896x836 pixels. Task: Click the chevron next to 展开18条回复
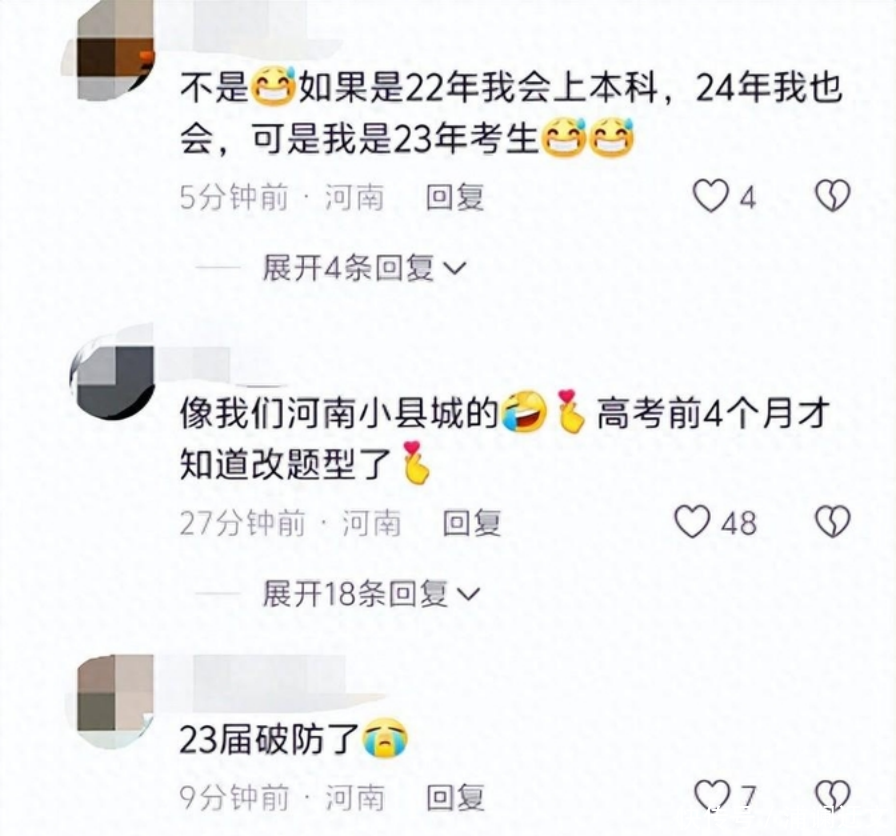[469, 595]
